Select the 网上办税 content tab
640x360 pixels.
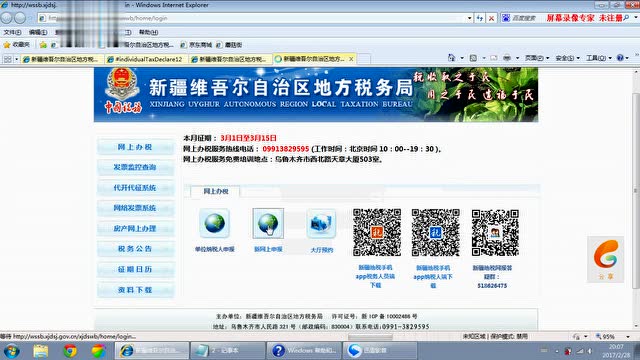coord(216,191)
